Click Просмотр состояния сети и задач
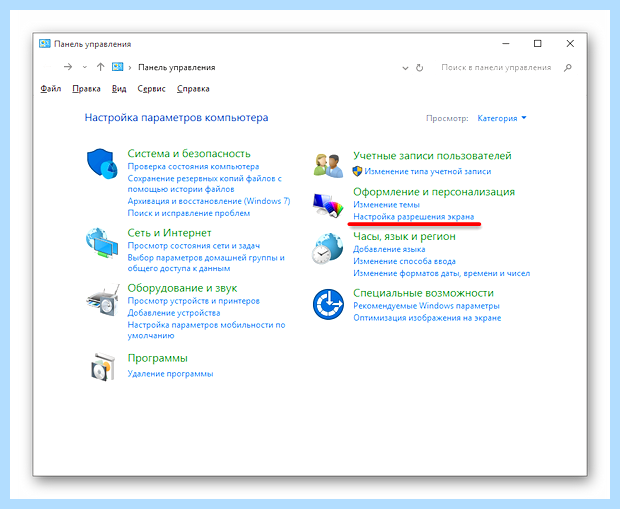 tap(193, 246)
